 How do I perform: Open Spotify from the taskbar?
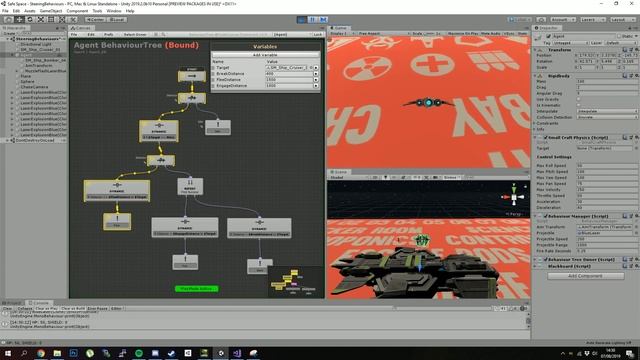click(139, 353)
